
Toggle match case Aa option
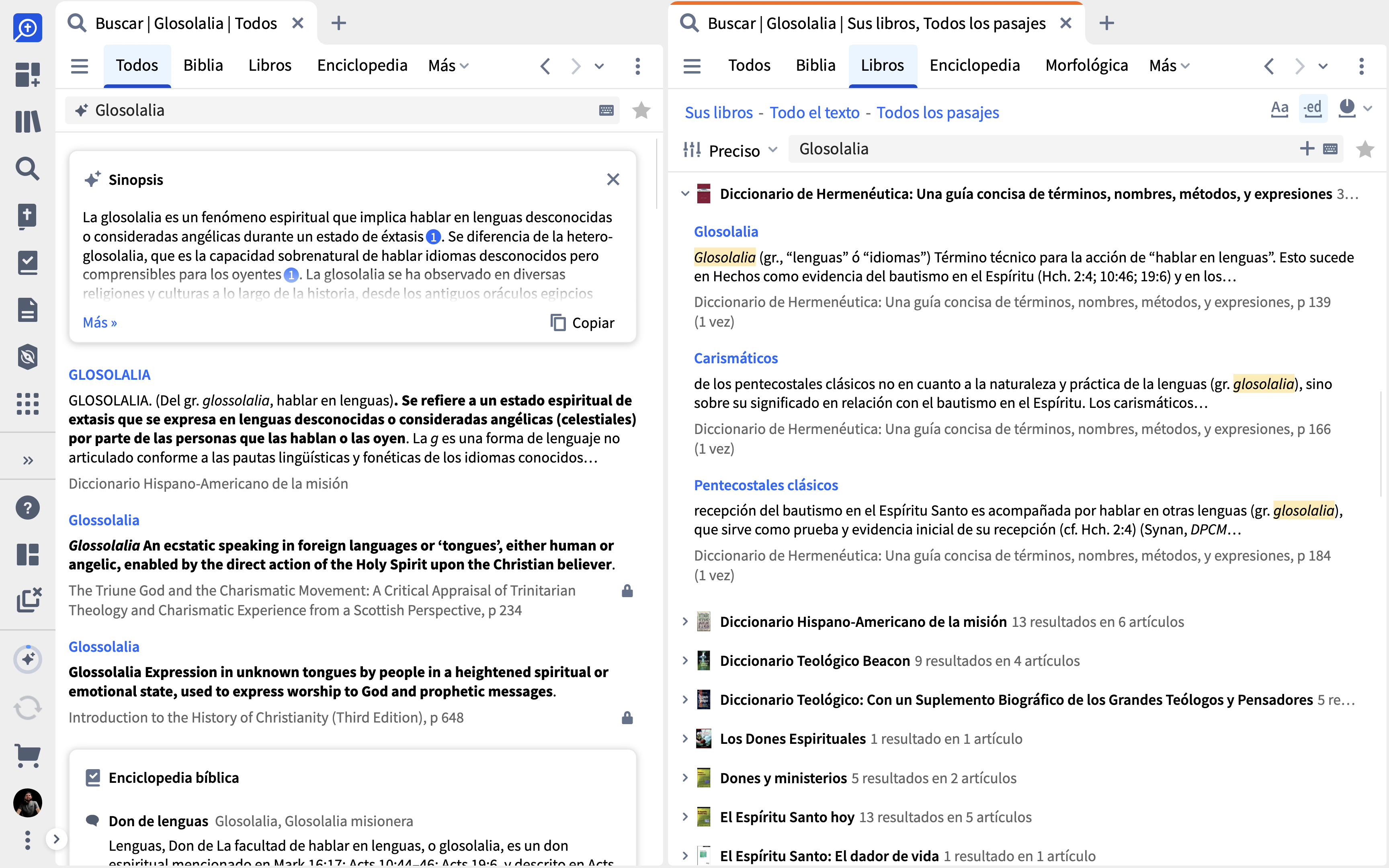click(1279, 108)
